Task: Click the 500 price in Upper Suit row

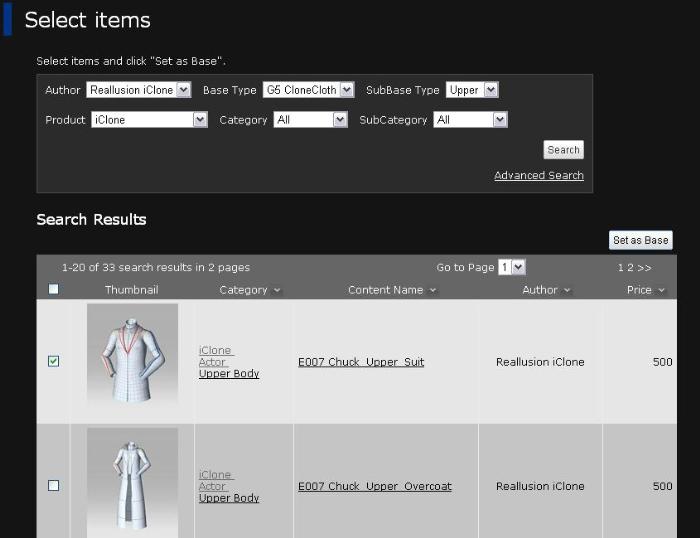Action: (x=662, y=362)
